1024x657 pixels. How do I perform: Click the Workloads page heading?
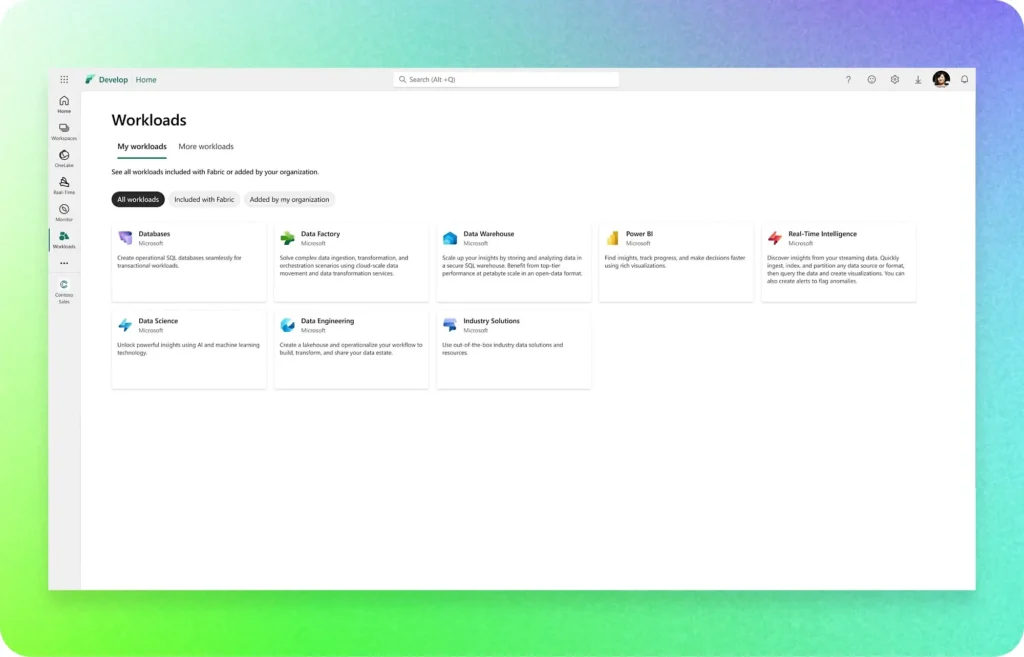pos(149,120)
